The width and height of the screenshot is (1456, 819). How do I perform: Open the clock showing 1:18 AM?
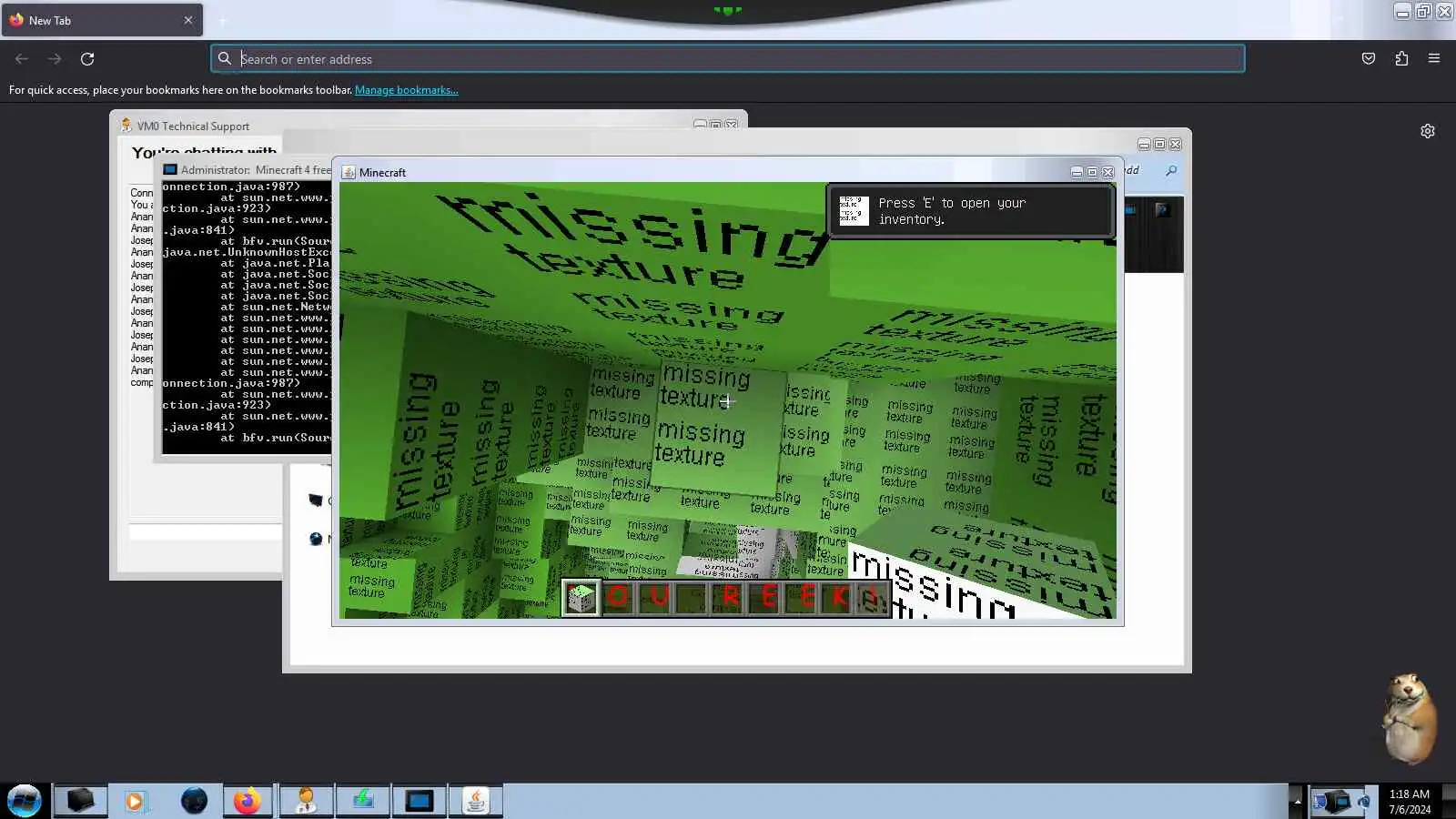(x=1409, y=802)
